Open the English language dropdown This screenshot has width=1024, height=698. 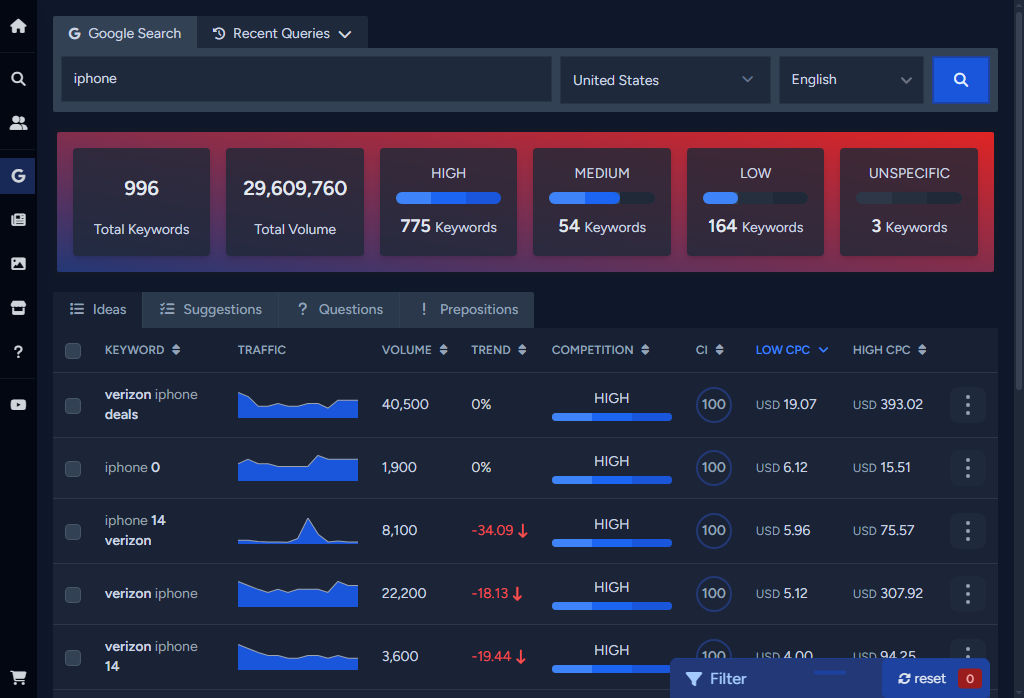tap(851, 80)
